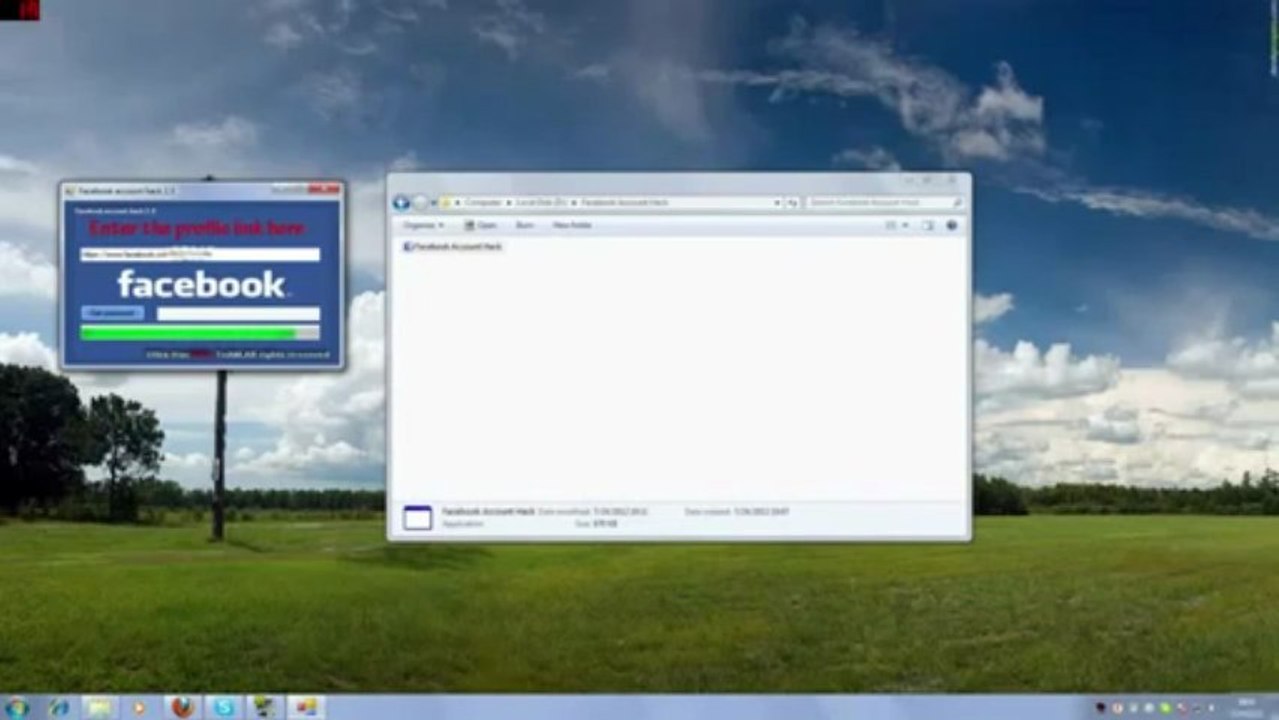Change the view using the view icon
Screen dimensions: 1279x720
(891, 226)
